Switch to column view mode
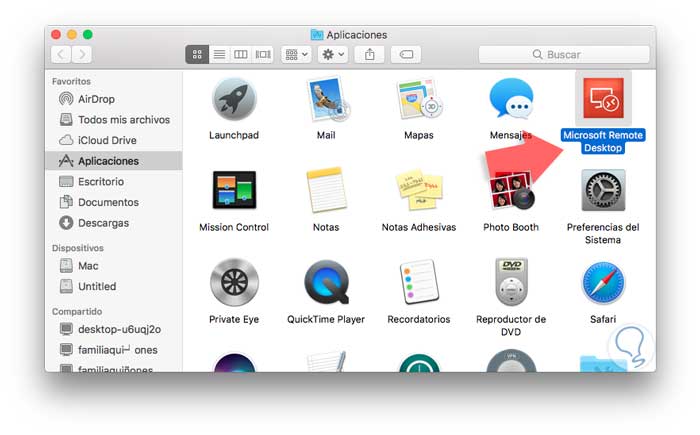The image size is (700, 435). point(241,54)
